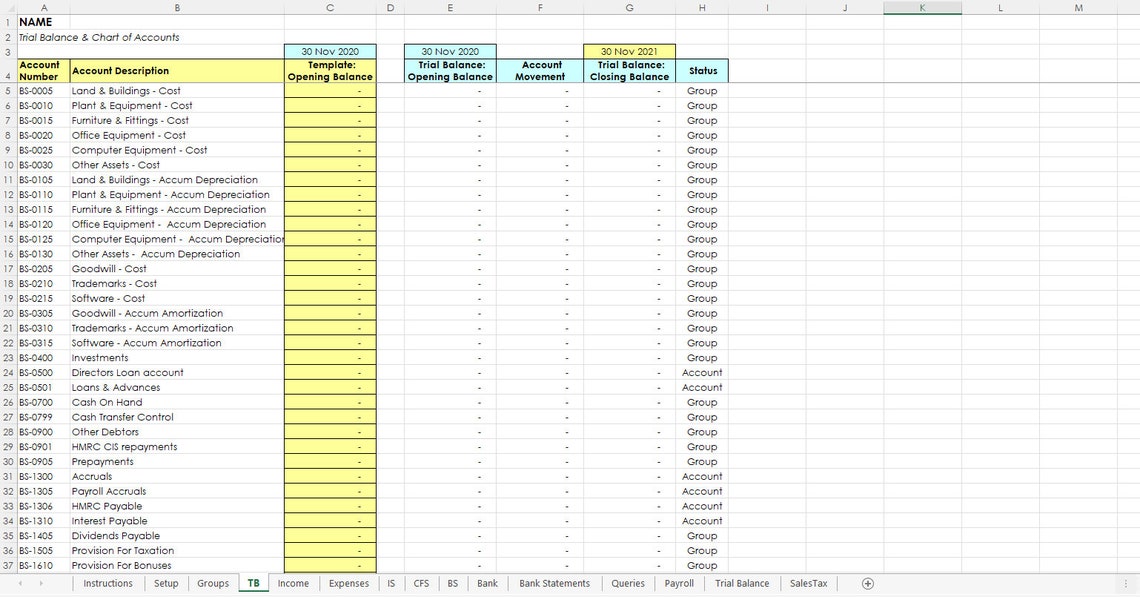Open the Setup sheet
The height and width of the screenshot is (597, 1140).
click(x=166, y=583)
